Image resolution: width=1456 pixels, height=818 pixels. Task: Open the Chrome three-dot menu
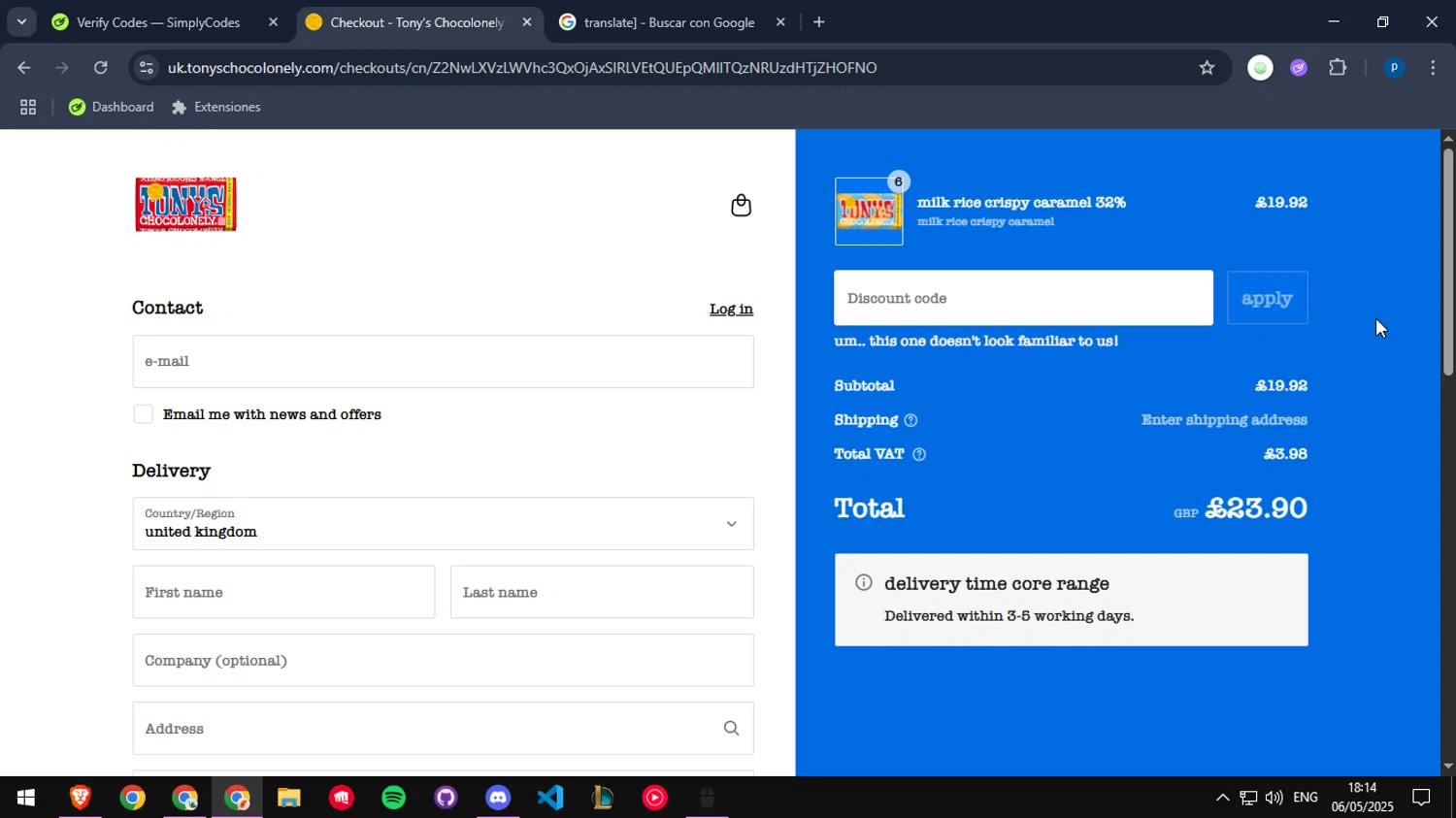click(x=1433, y=67)
